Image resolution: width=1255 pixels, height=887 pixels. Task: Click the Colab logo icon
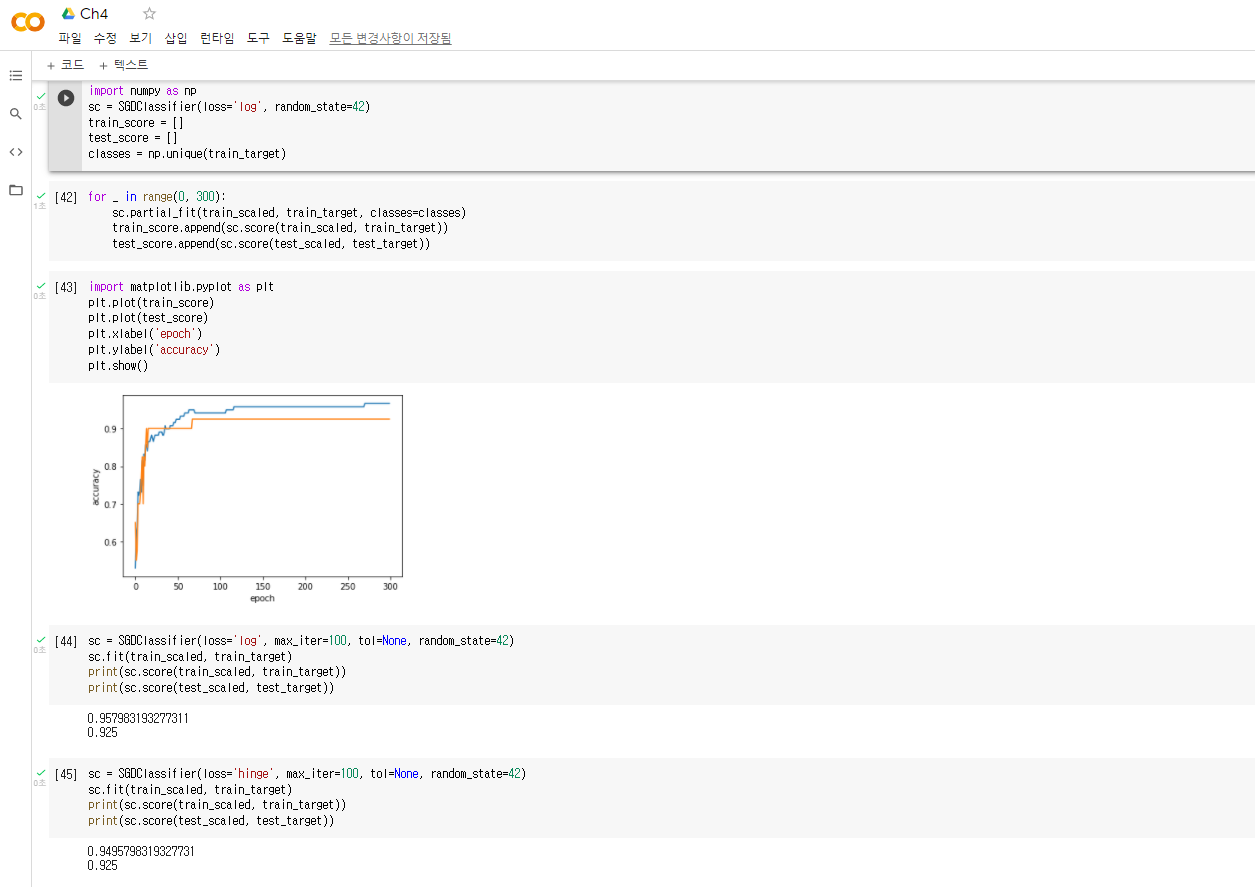pyautogui.click(x=27, y=22)
